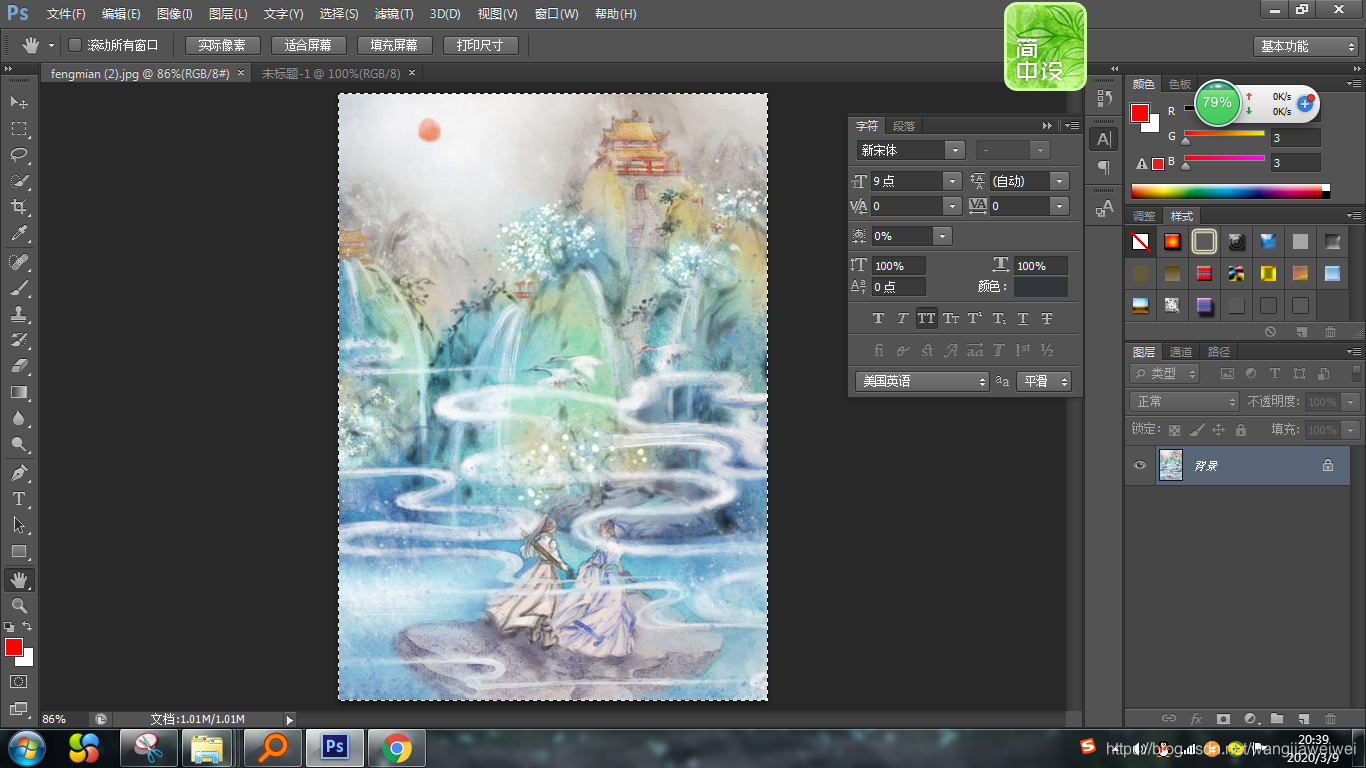Open the 平滑 anti-aliasing dropdown

[1044, 381]
